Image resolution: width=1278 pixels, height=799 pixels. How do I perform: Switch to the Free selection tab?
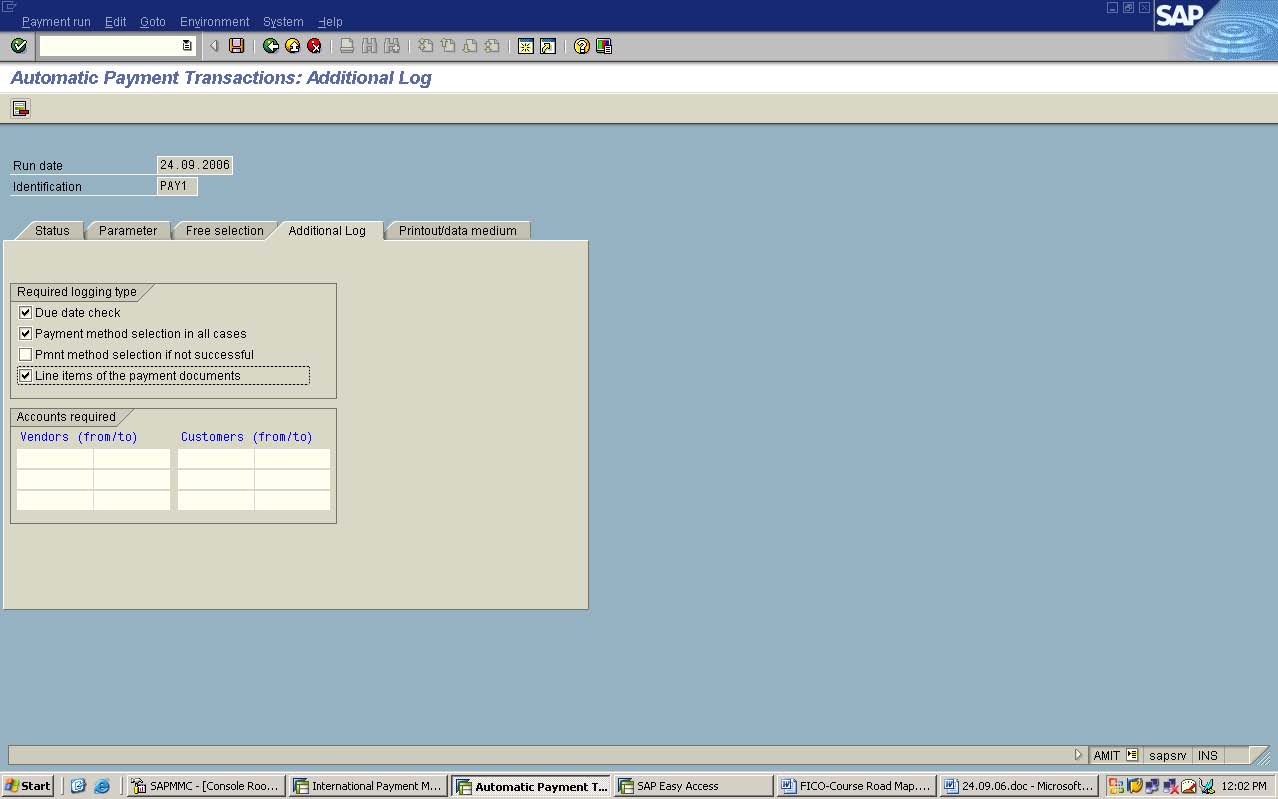pos(224,231)
